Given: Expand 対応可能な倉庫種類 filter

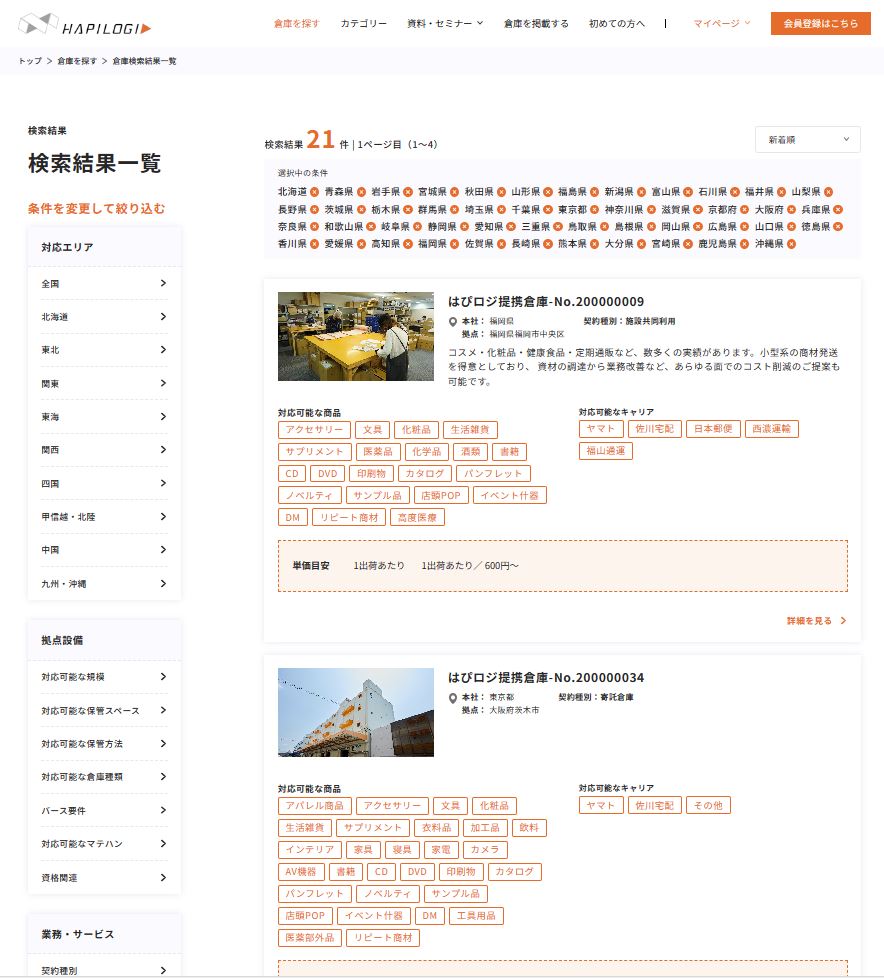Looking at the screenshot, I should (104, 777).
